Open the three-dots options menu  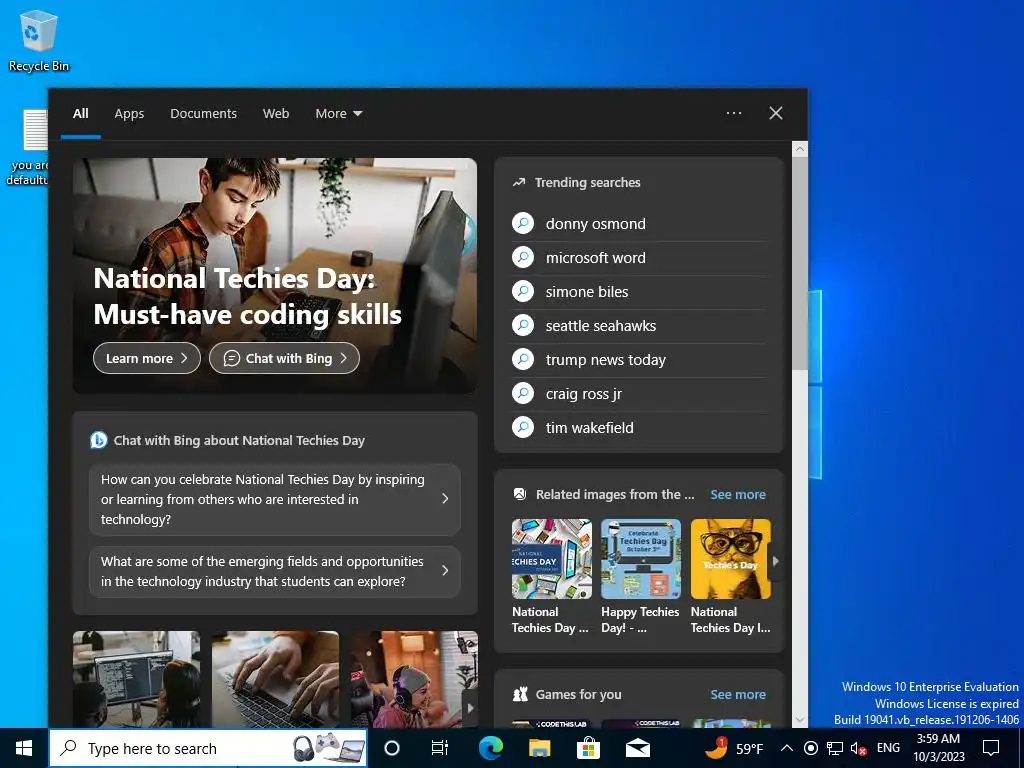click(x=734, y=113)
